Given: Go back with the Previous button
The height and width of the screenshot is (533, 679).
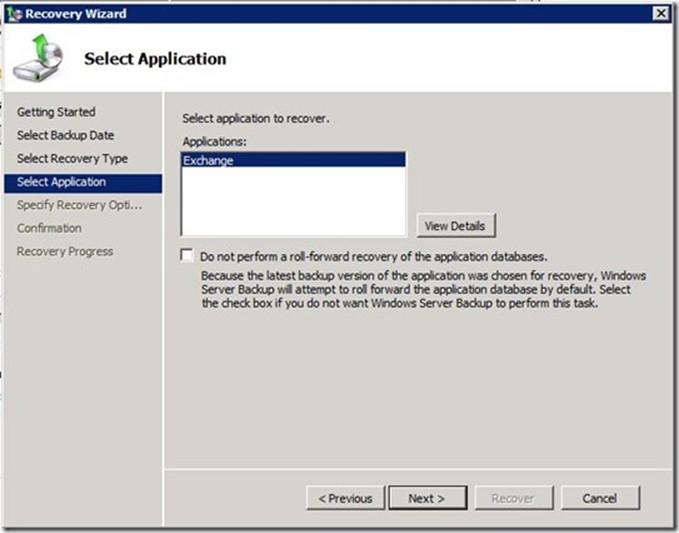Looking at the screenshot, I should pos(345,498).
